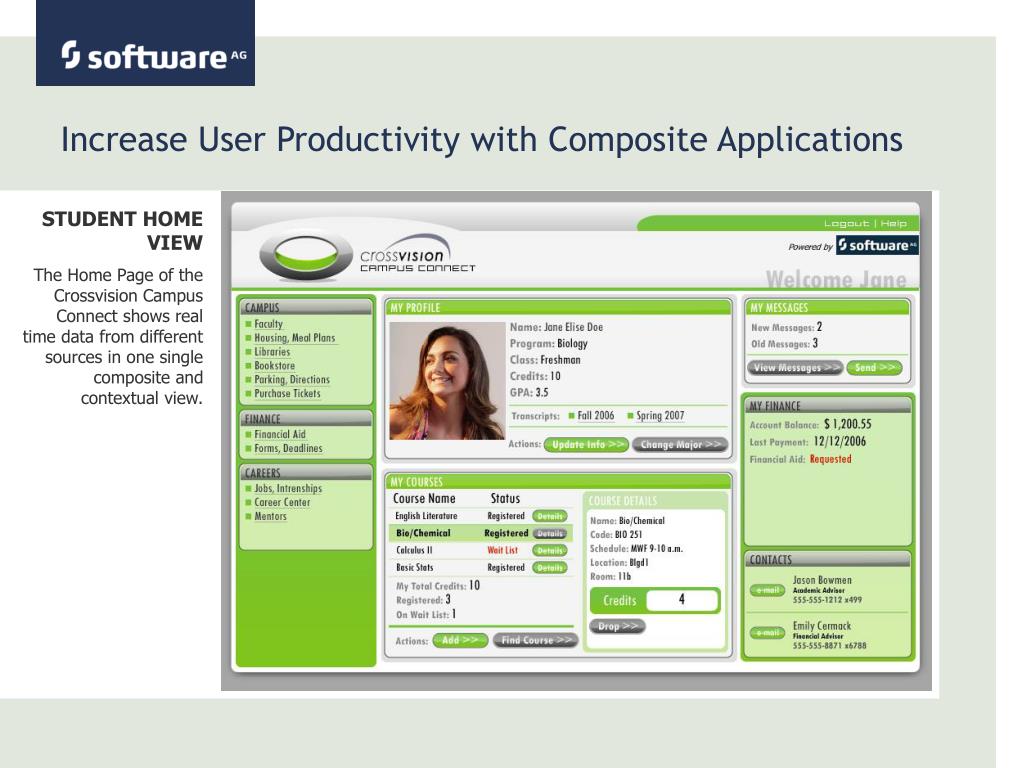Click the Credits value field
Image resolution: width=1024 pixels, height=768 pixels.
click(x=681, y=600)
